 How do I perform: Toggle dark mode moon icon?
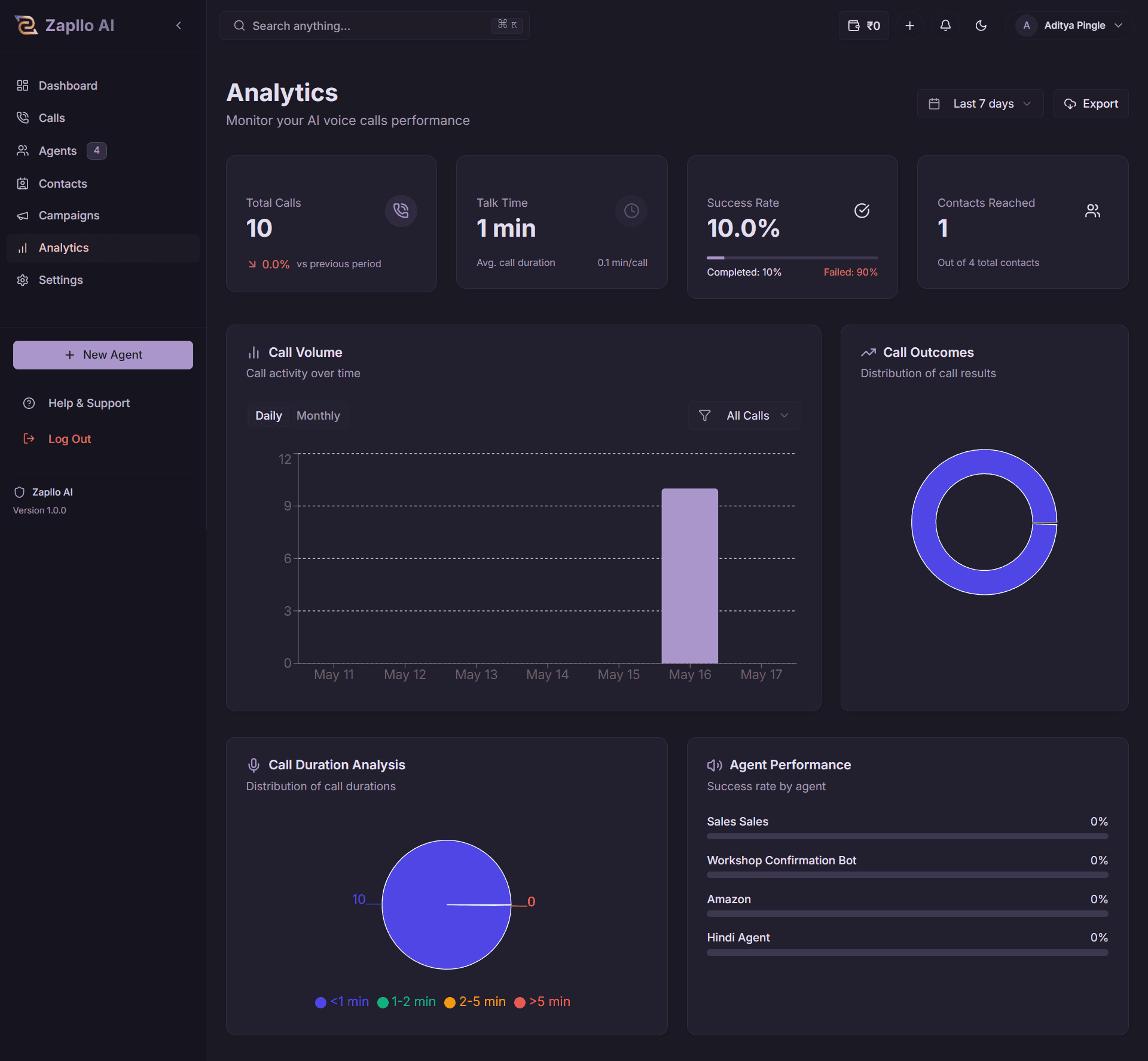[x=981, y=26]
